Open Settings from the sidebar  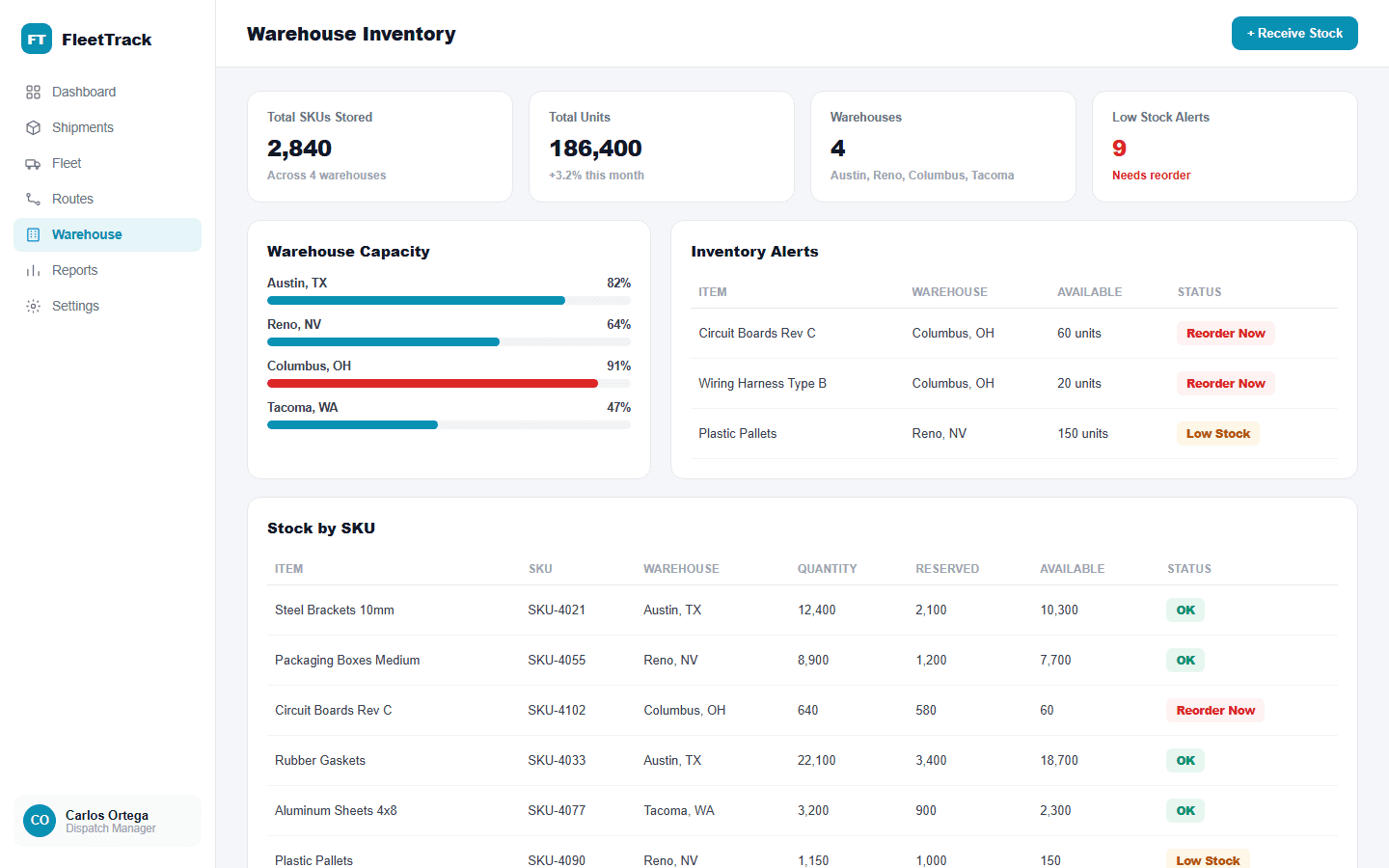pyautogui.click(x=107, y=306)
